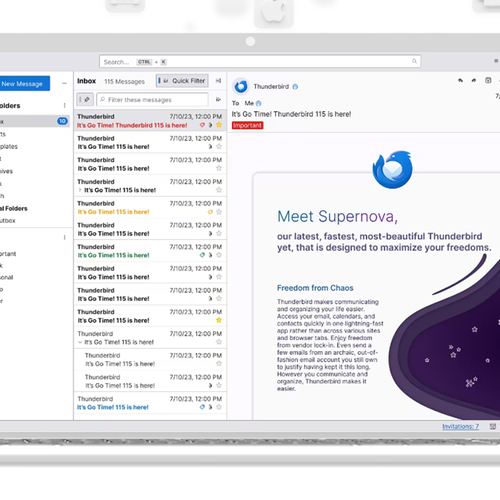This screenshot has width=500, height=500.
Task: Focus the Filter these messages field
Action: 152,100
